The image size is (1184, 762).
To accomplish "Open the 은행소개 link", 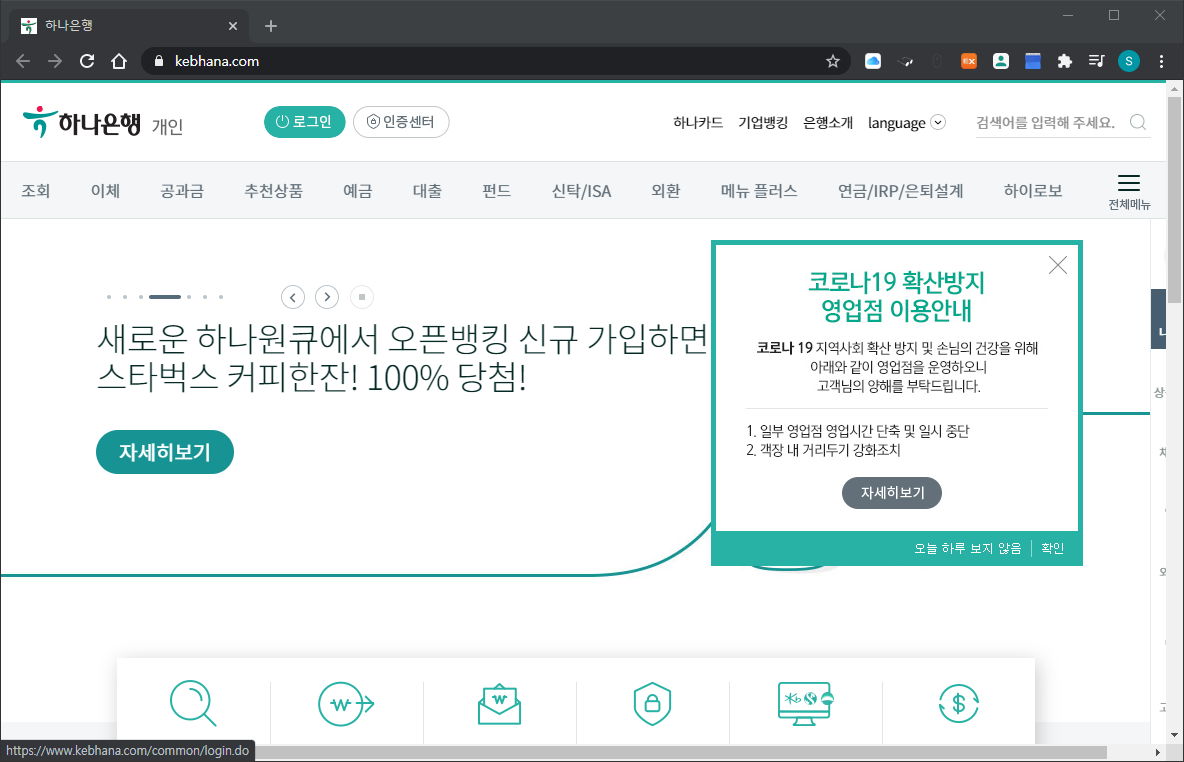I will point(828,122).
